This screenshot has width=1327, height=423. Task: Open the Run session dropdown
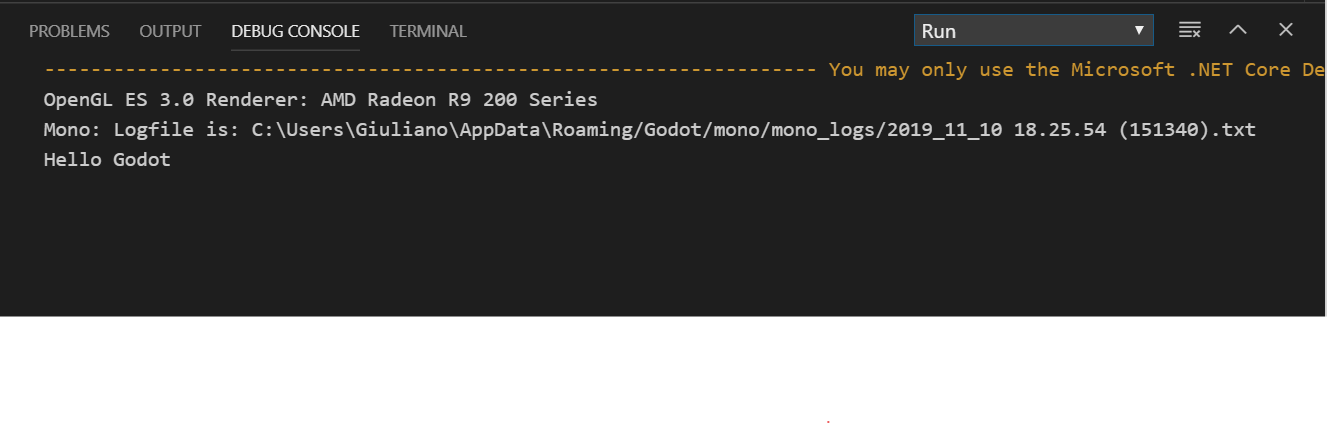coord(1022,31)
